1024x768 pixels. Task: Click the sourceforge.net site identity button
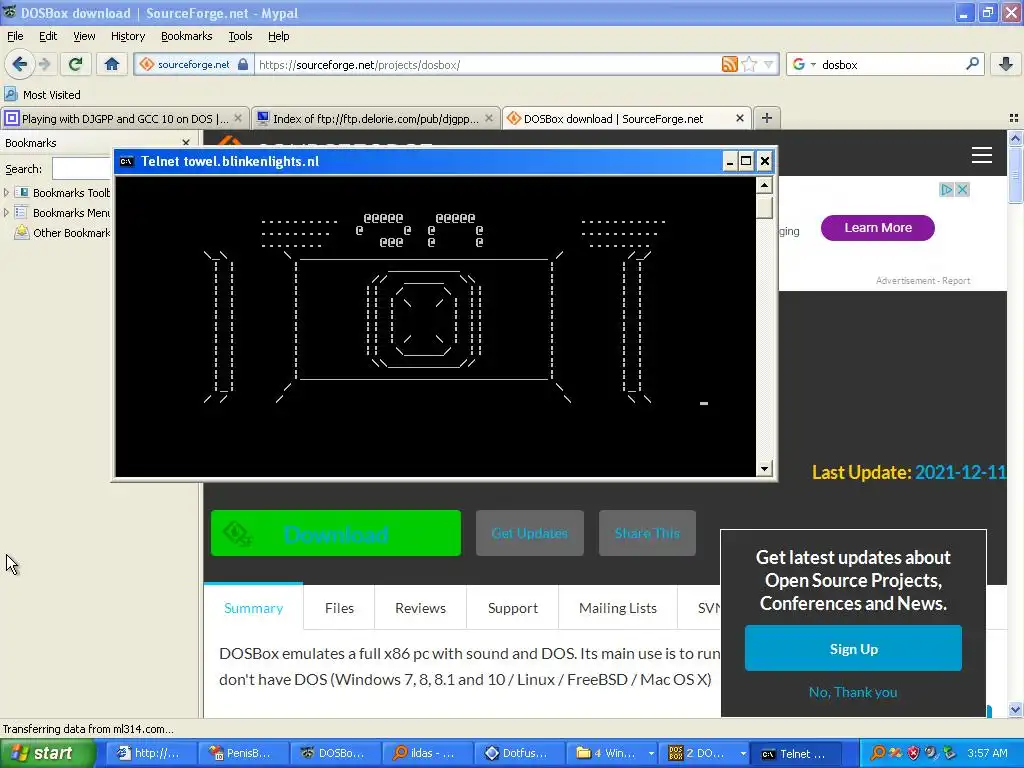pos(193,65)
